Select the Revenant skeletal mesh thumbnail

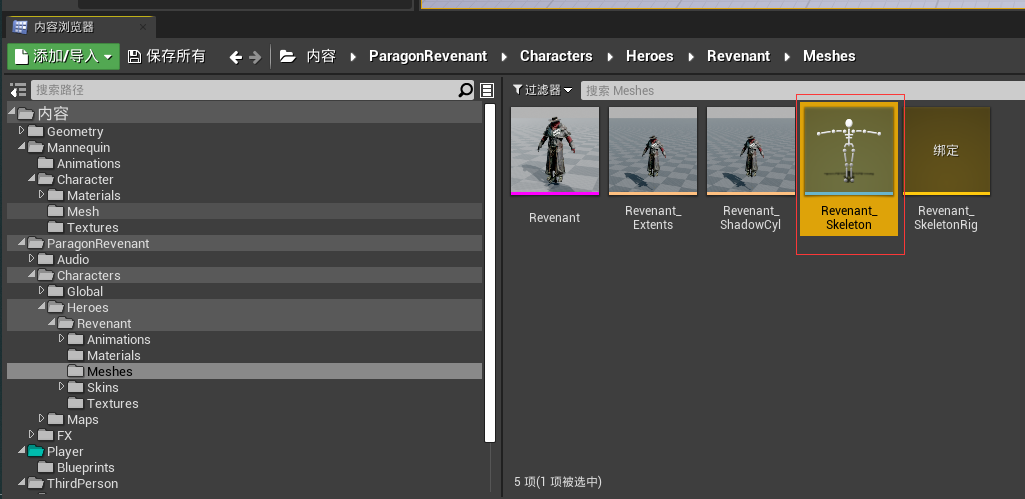[x=554, y=151]
